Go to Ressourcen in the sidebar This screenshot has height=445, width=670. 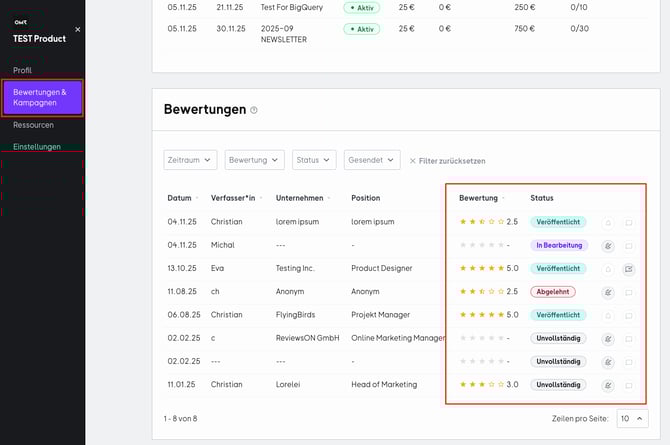click(33, 125)
